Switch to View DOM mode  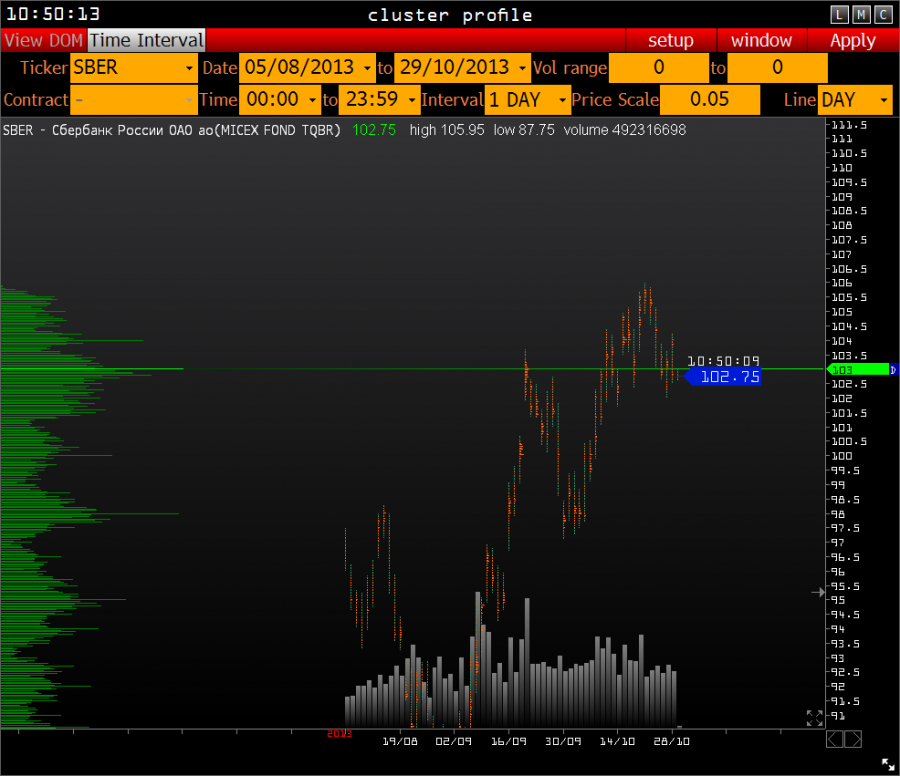coord(43,41)
